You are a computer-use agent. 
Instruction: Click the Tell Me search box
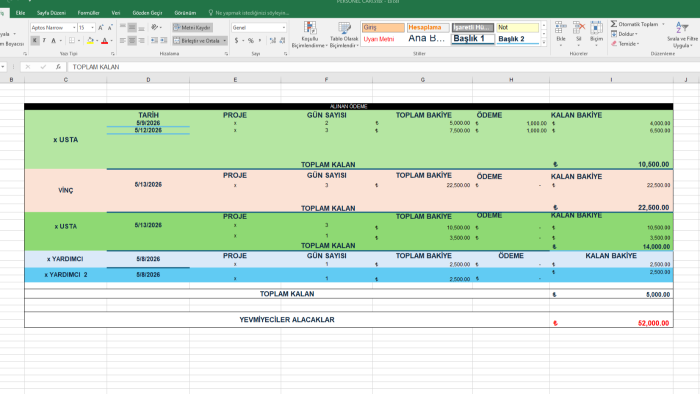[249, 13]
